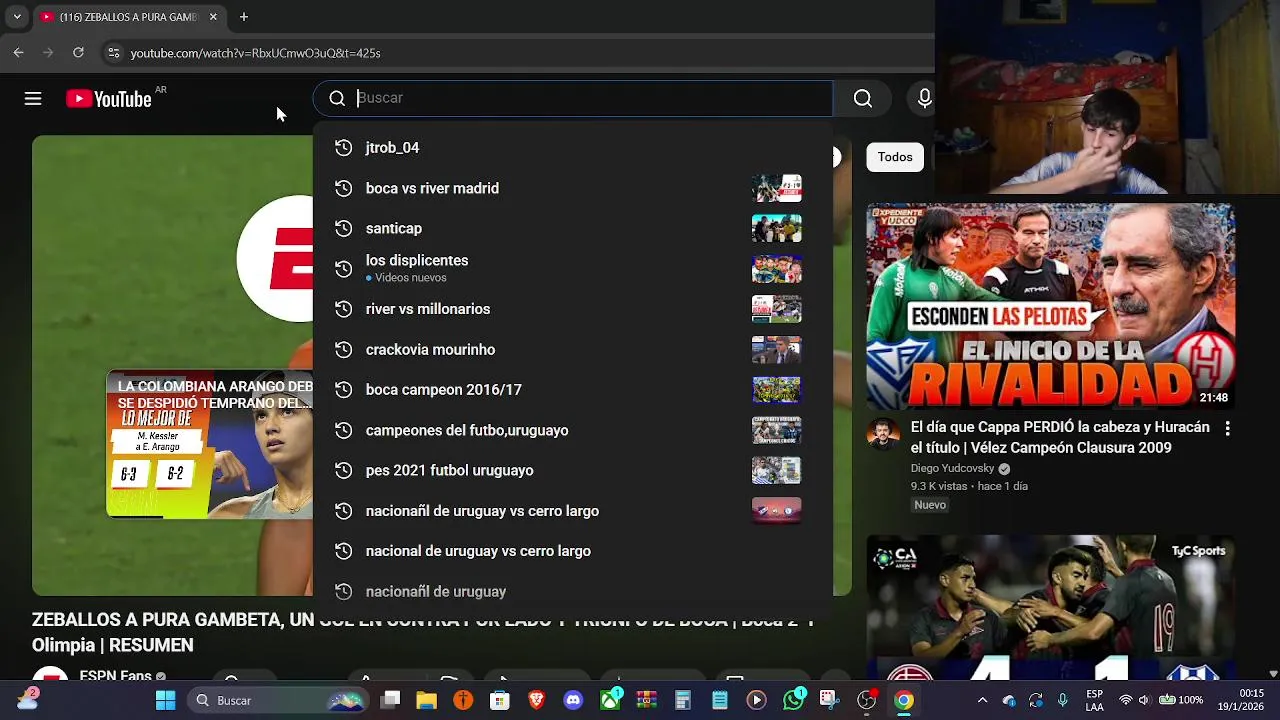The height and width of the screenshot is (720, 1280).
Task: Click history clock icon beside 'santicap'
Action: pyautogui.click(x=343, y=228)
